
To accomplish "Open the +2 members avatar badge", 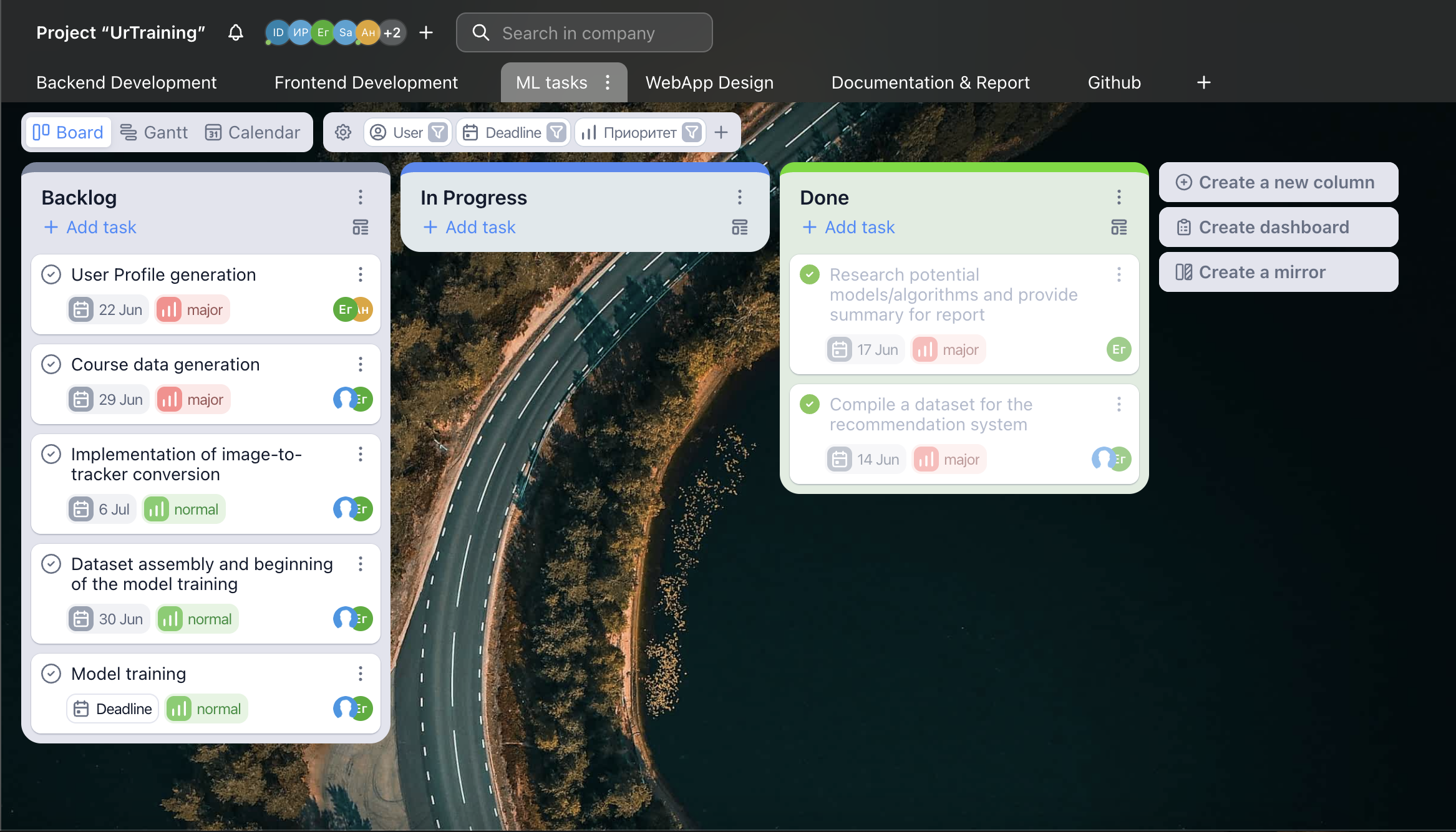I will click(x=392, y=32).
